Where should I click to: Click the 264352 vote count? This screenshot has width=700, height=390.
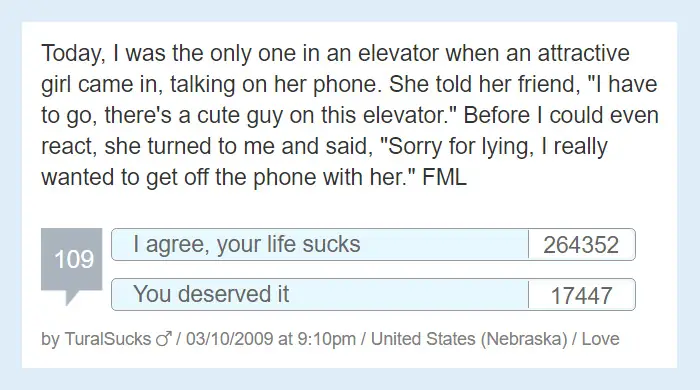point(581,245)
